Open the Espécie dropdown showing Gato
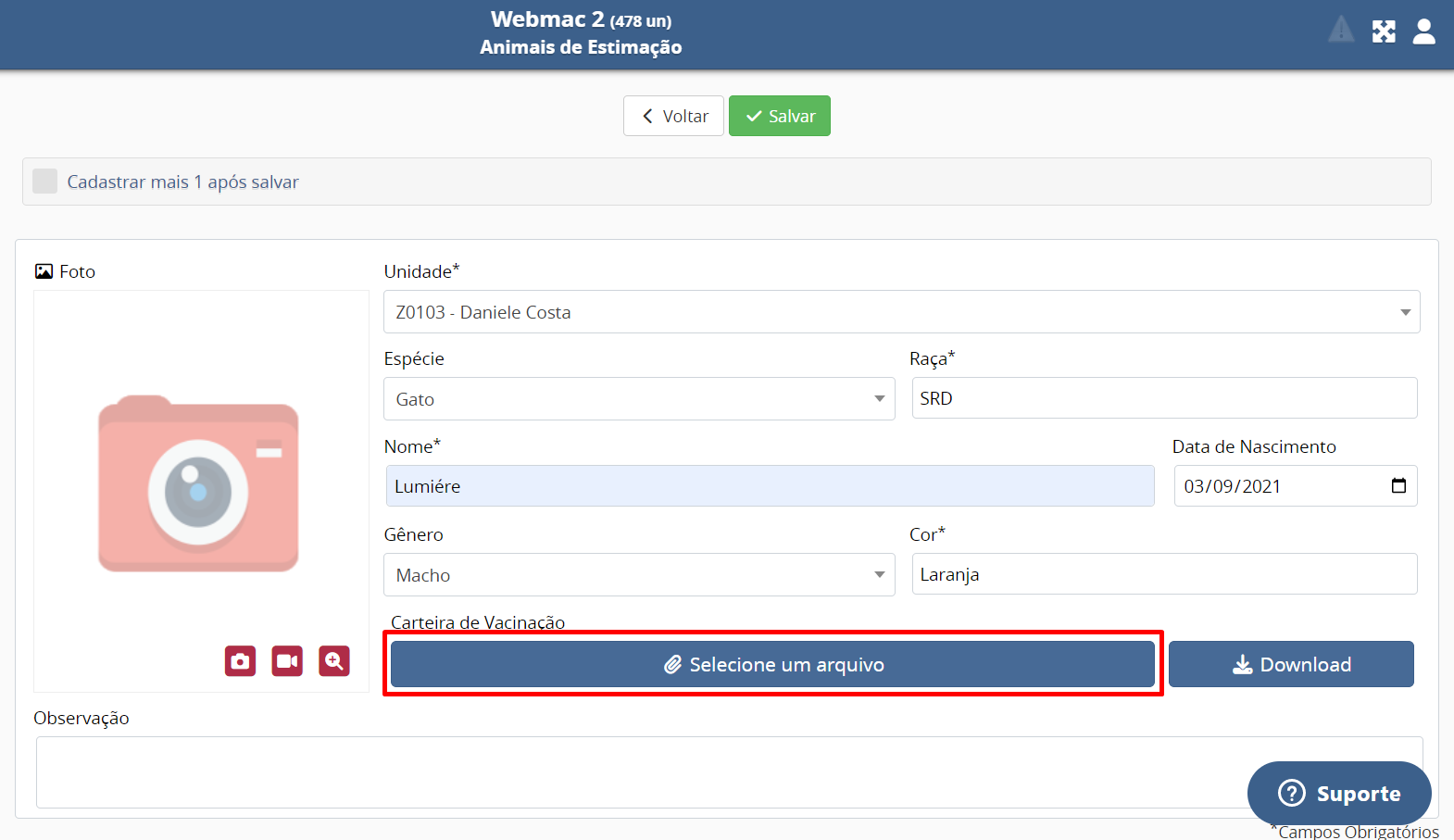Image resolution: width=1454 pixels, height=840 pixels. pyautogui.click(x=639, y=399)
